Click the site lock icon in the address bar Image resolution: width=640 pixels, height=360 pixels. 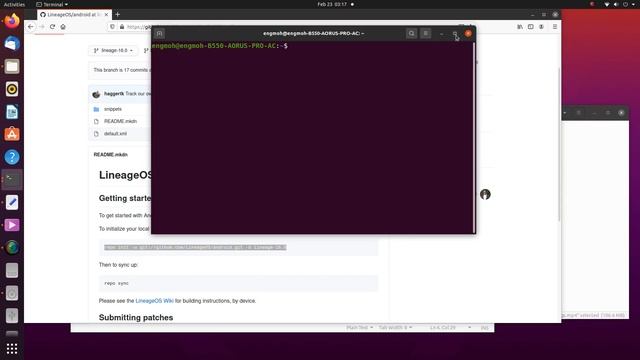point(122,27)
